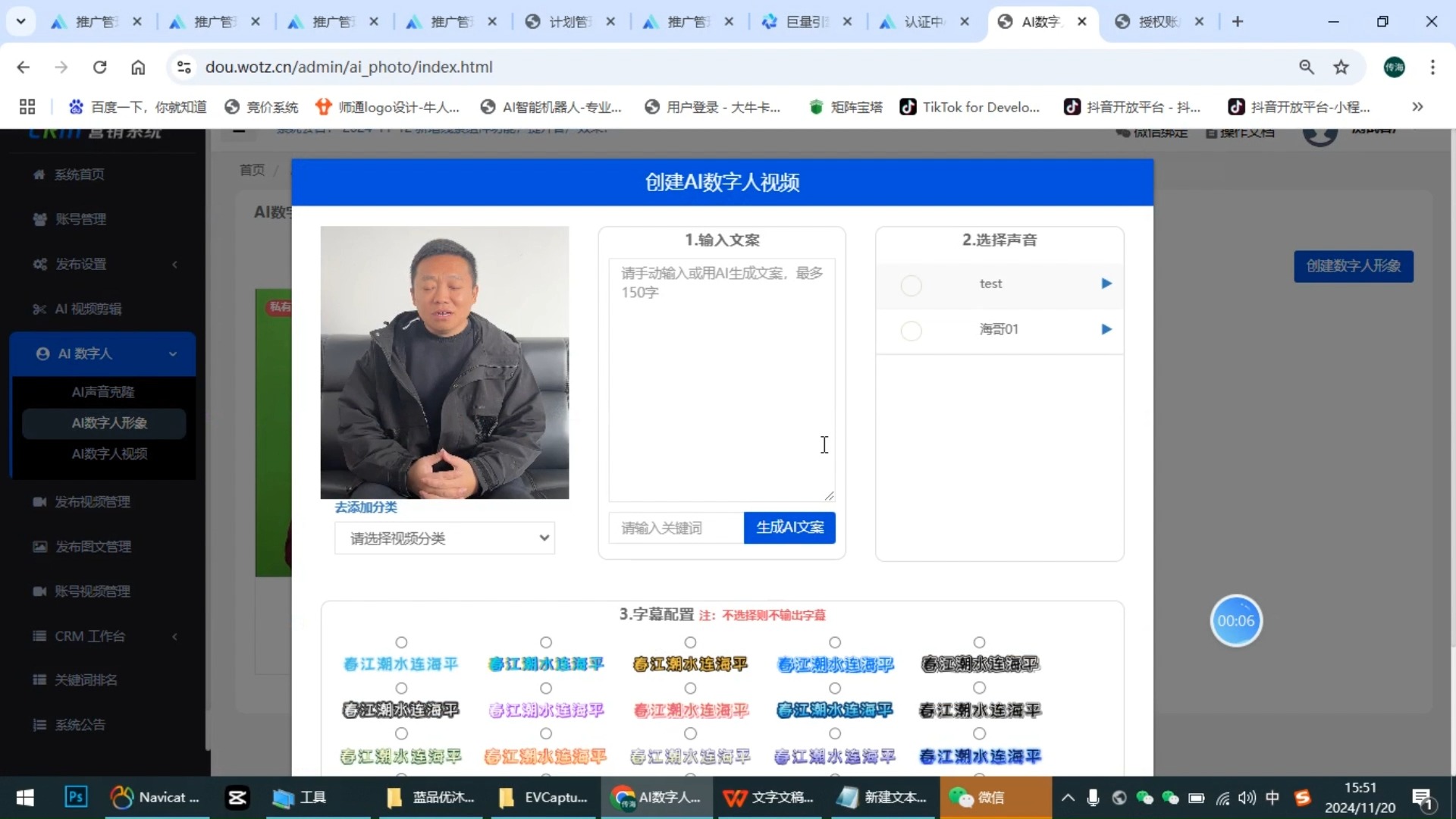The height and width of the screenshot is (819, 1456).
Task: Open Chrome three-dot menu
Action: [x=1432, y=67]
